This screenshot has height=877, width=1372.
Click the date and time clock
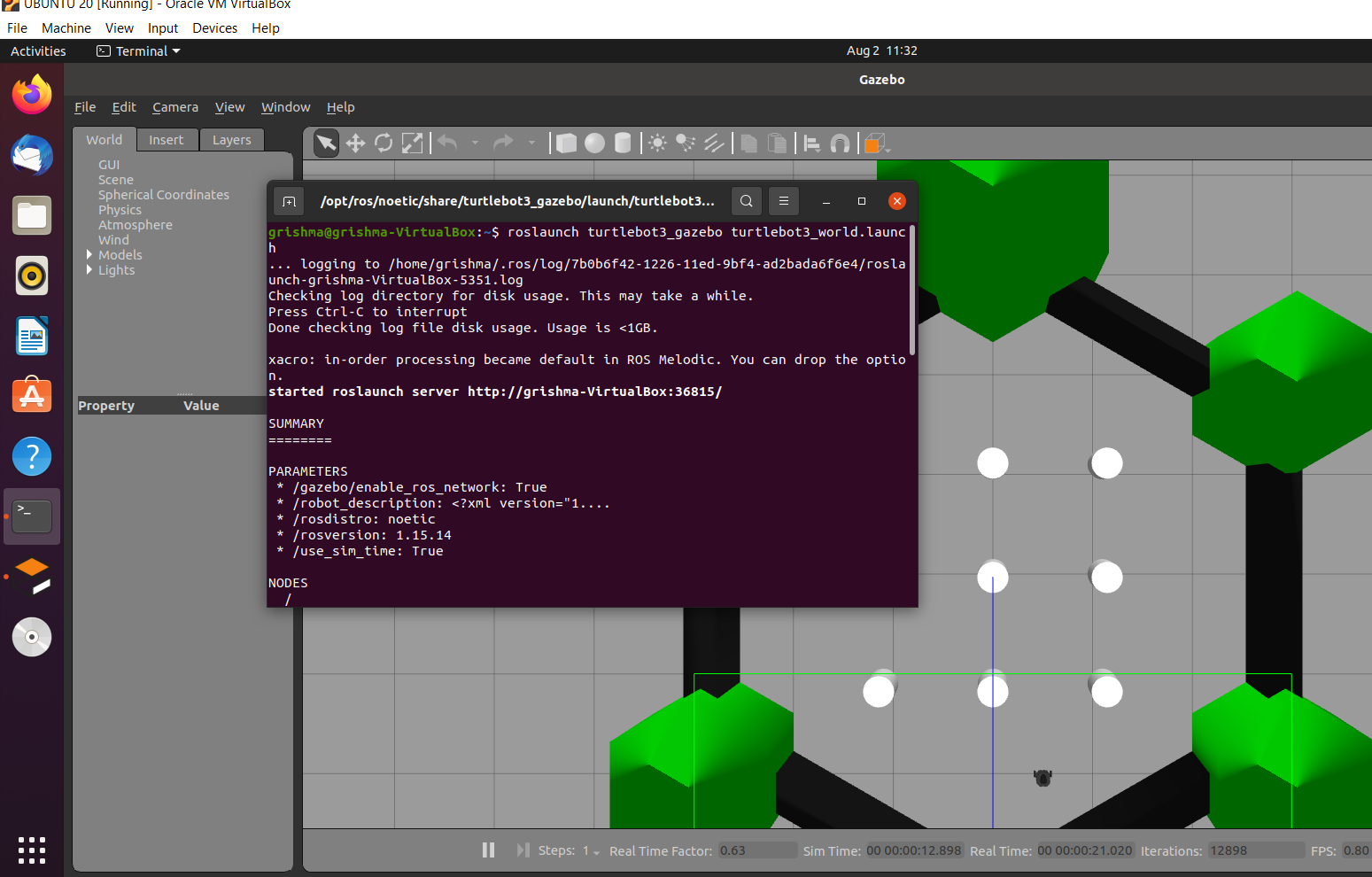(x=881, y=50)
